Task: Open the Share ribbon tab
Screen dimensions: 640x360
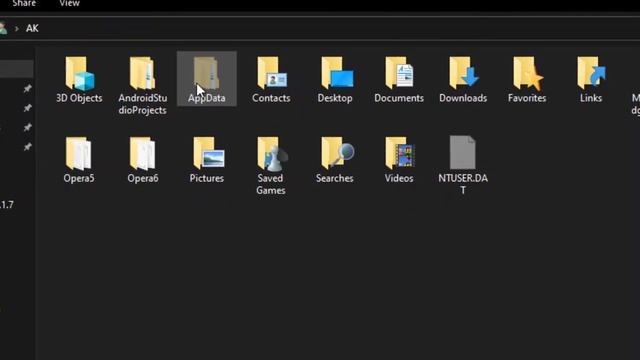Action: [x=24, y=3]
